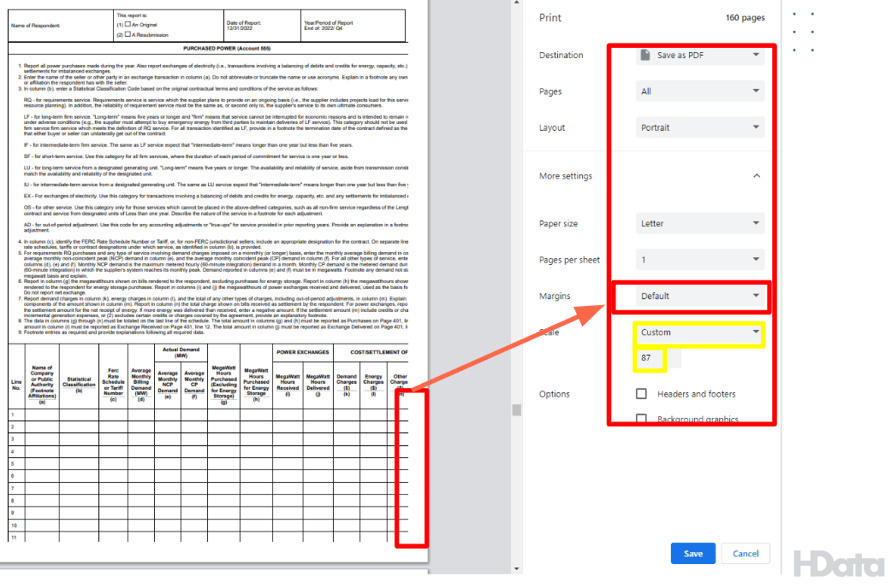Click the Statistical Classification column header

point(79,385)
